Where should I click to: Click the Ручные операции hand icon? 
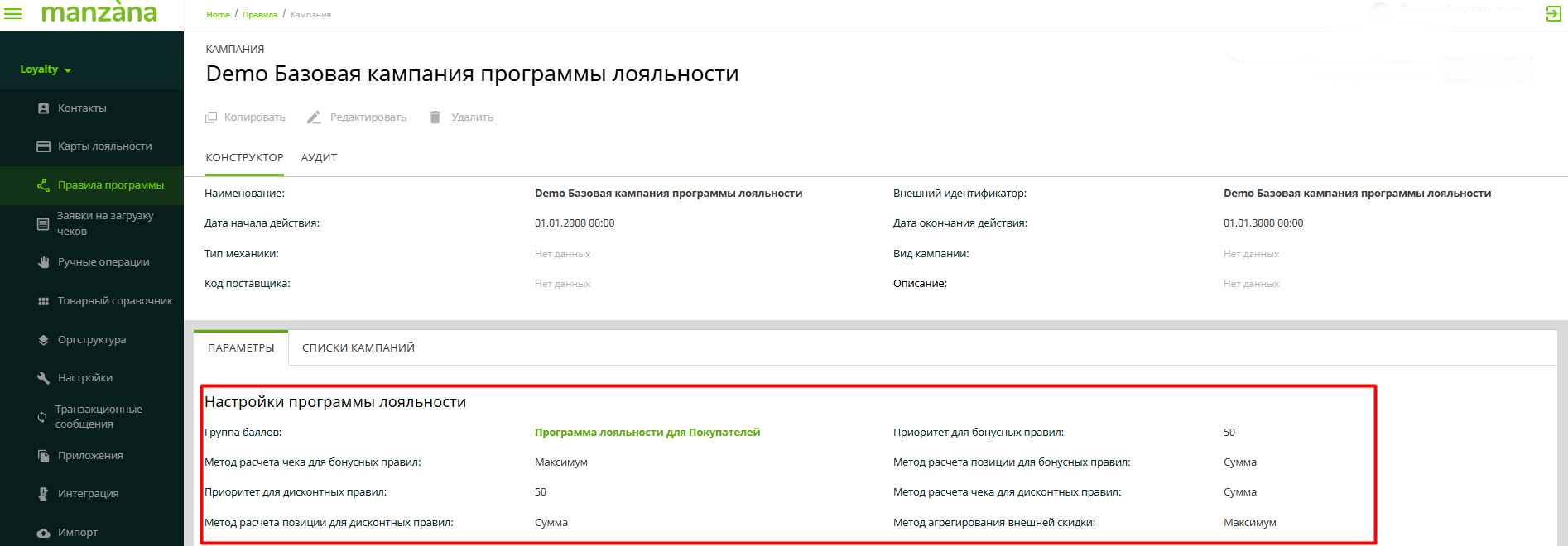pyautogui.click(x=44, y=262)
